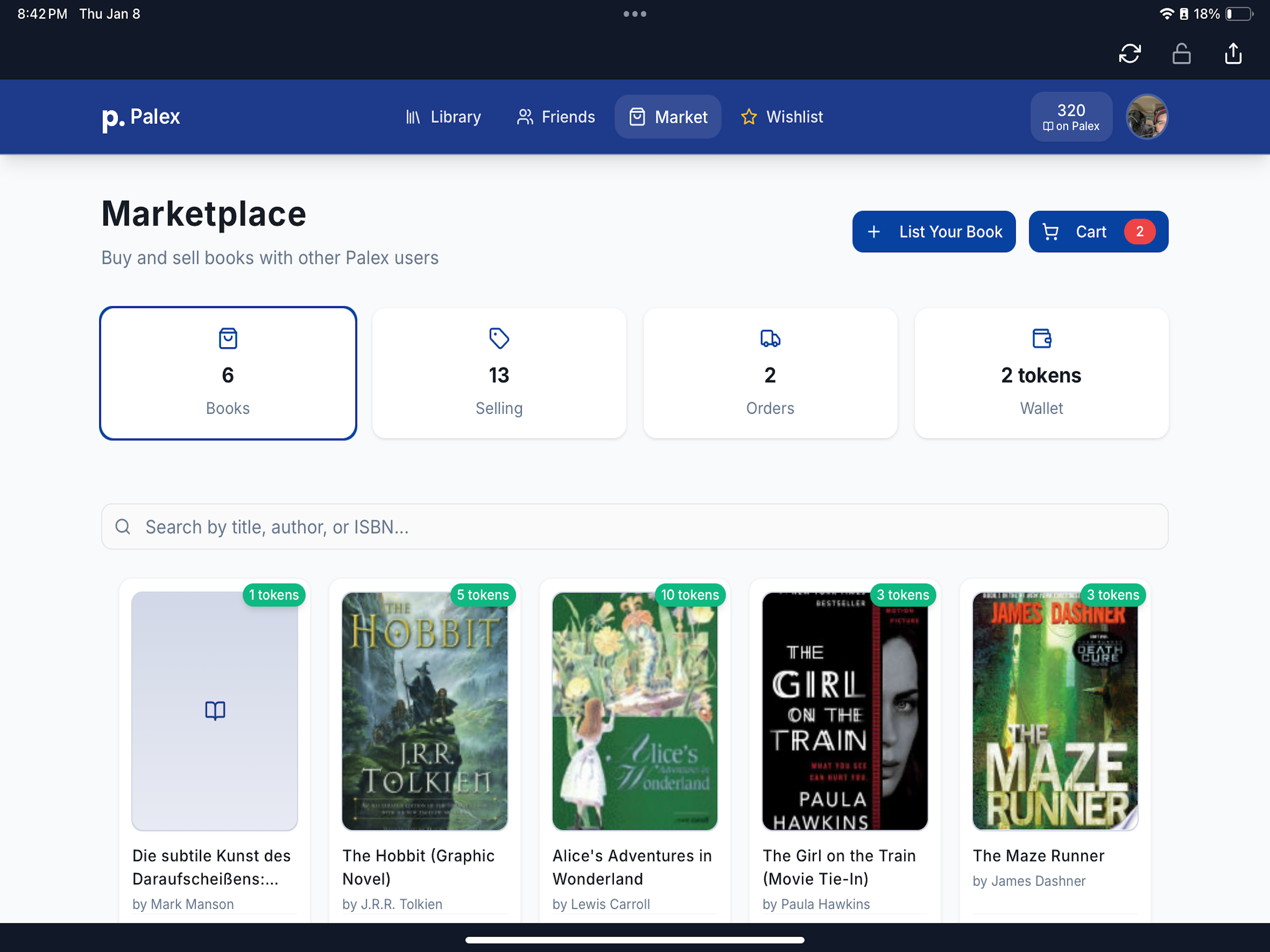This screenshot has width=1270, height=952.
Task: Click author text 'by Paula Hawkins'
Action: [x=816, y=904]
